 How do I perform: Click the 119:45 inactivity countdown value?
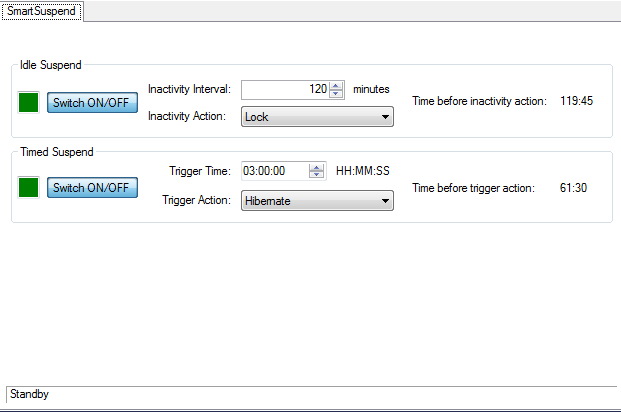pos(576,101)
